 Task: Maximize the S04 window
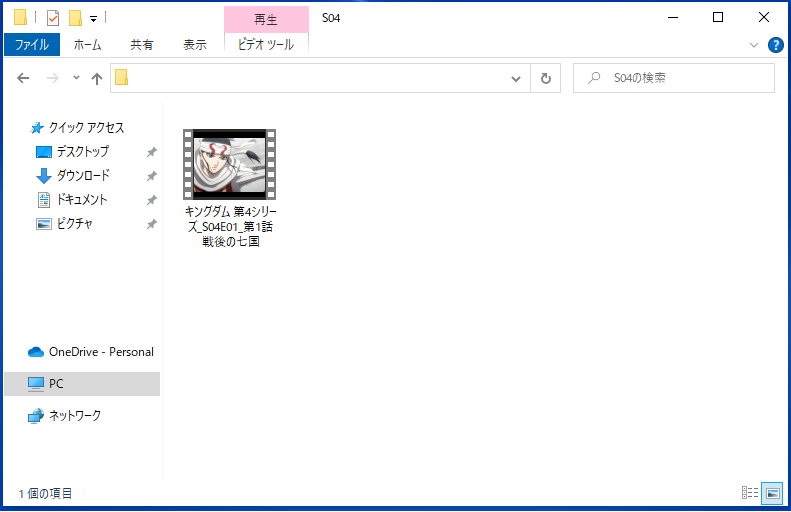(718, 18)
